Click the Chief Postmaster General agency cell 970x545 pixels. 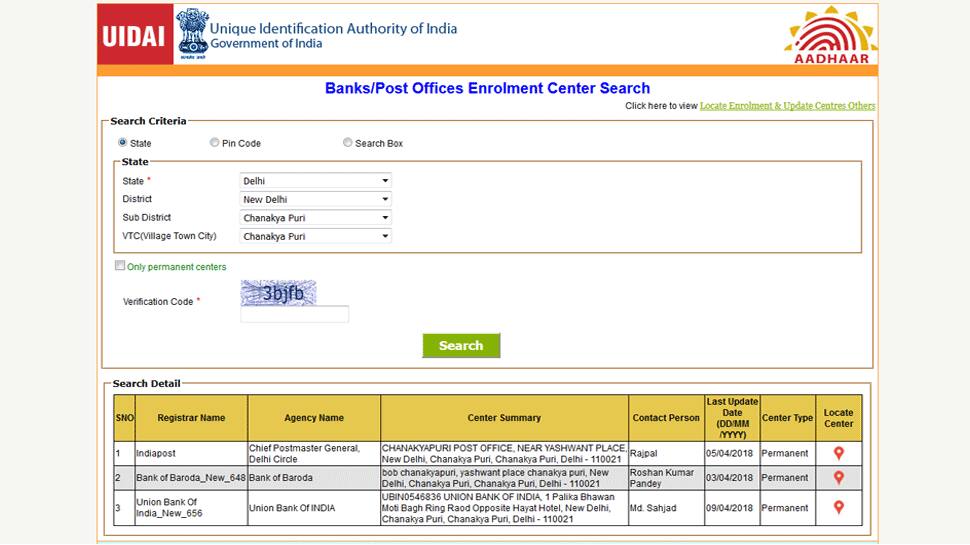314,453
